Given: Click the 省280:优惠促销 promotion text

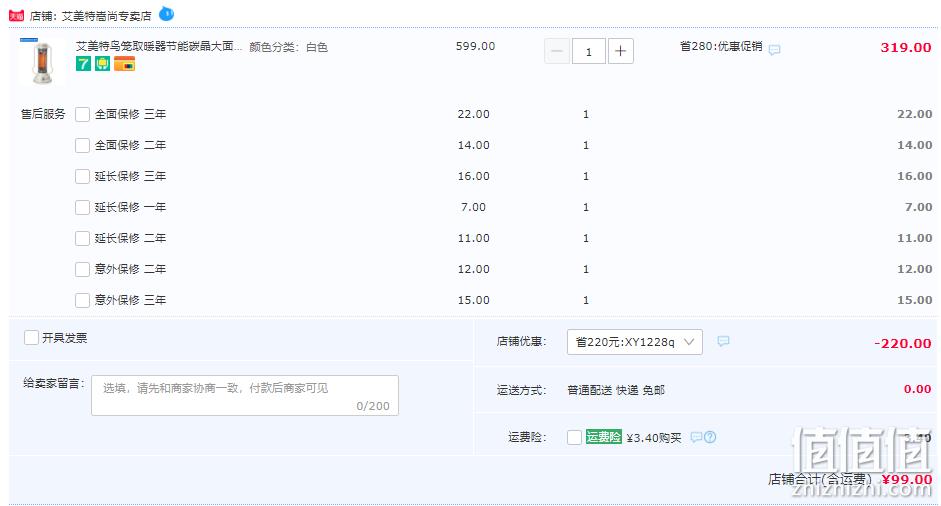Looking at the screenshot, I should [721, 46].
